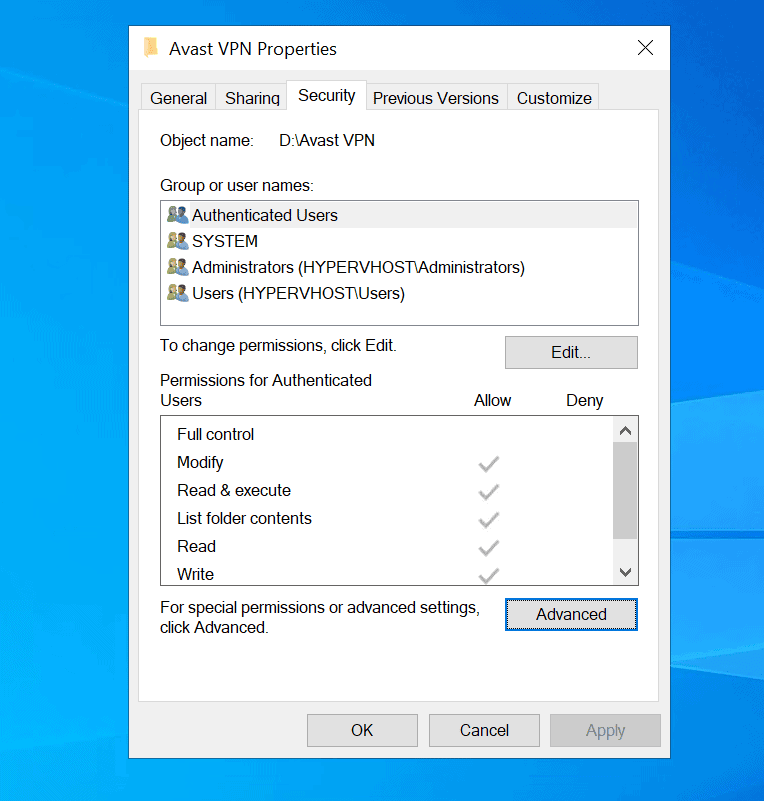
Task: Click the Full control permission row
Action: pyautogui.click(x=387, y=434)
